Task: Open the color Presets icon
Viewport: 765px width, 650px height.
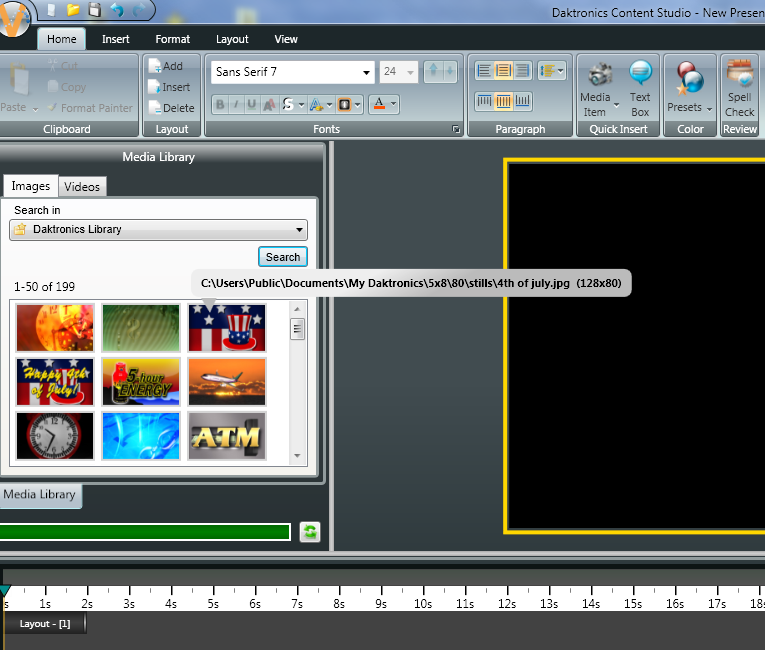Action: 689,78
